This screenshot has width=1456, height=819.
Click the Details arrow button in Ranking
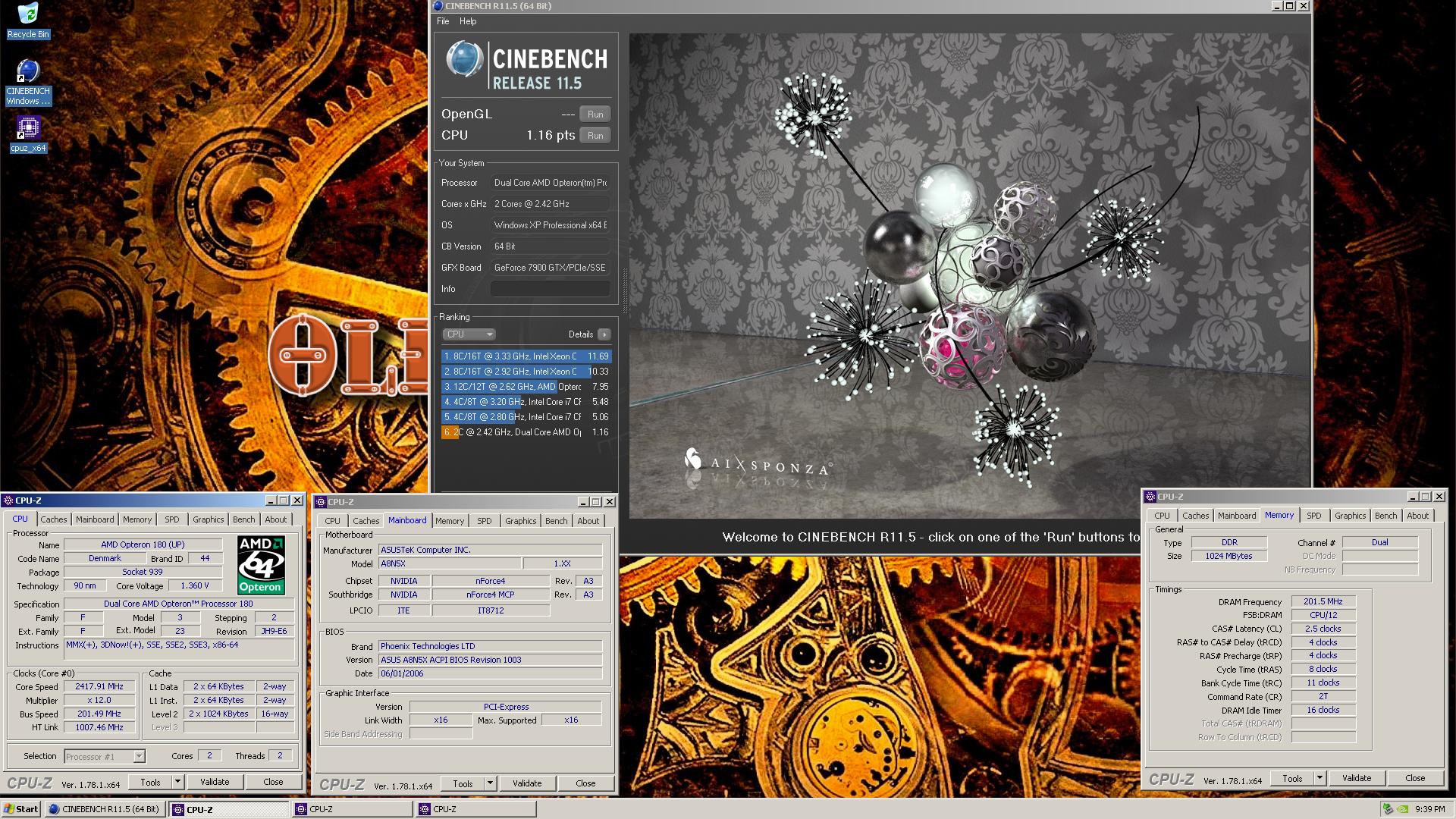604,334
